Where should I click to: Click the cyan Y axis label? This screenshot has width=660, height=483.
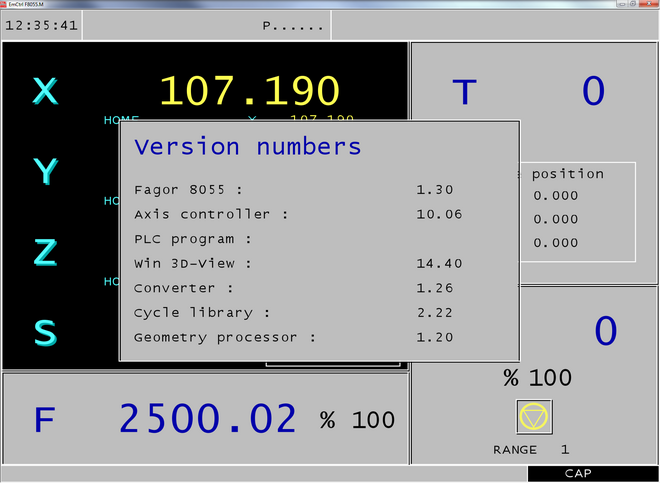pos(46,173)
